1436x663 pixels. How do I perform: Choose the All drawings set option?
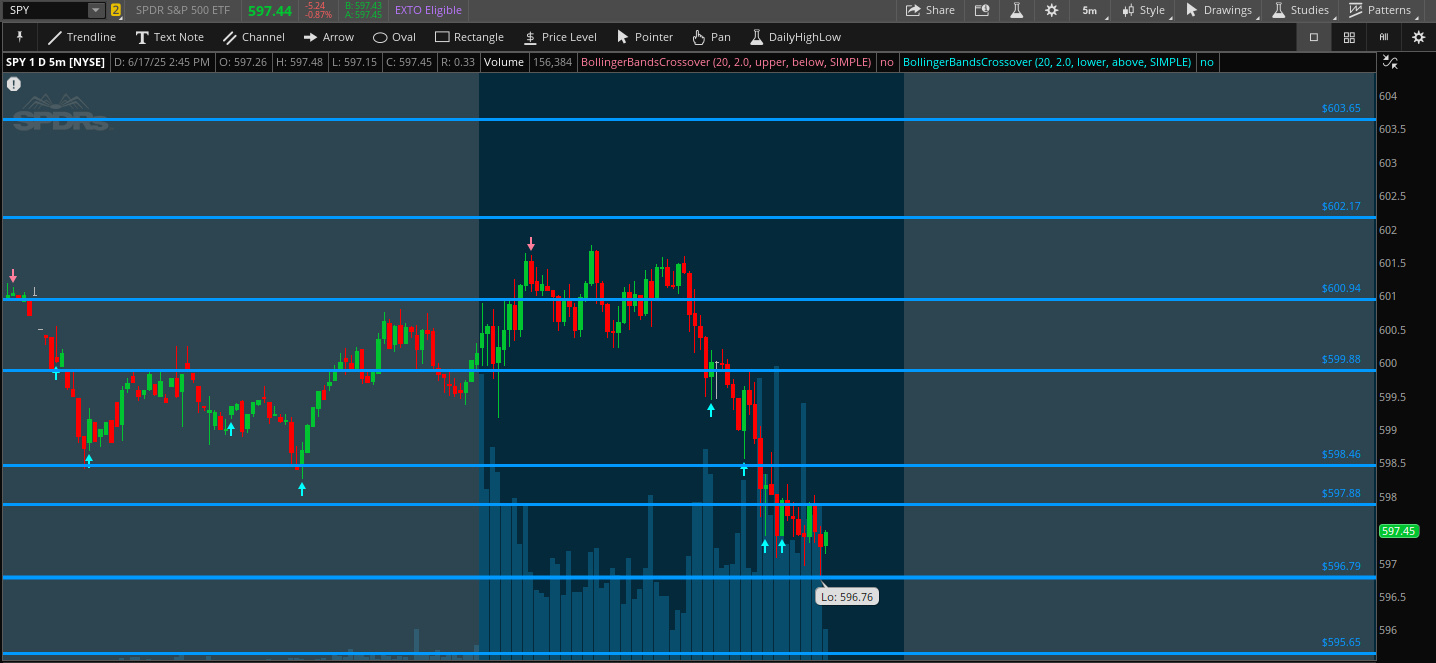1384,37
